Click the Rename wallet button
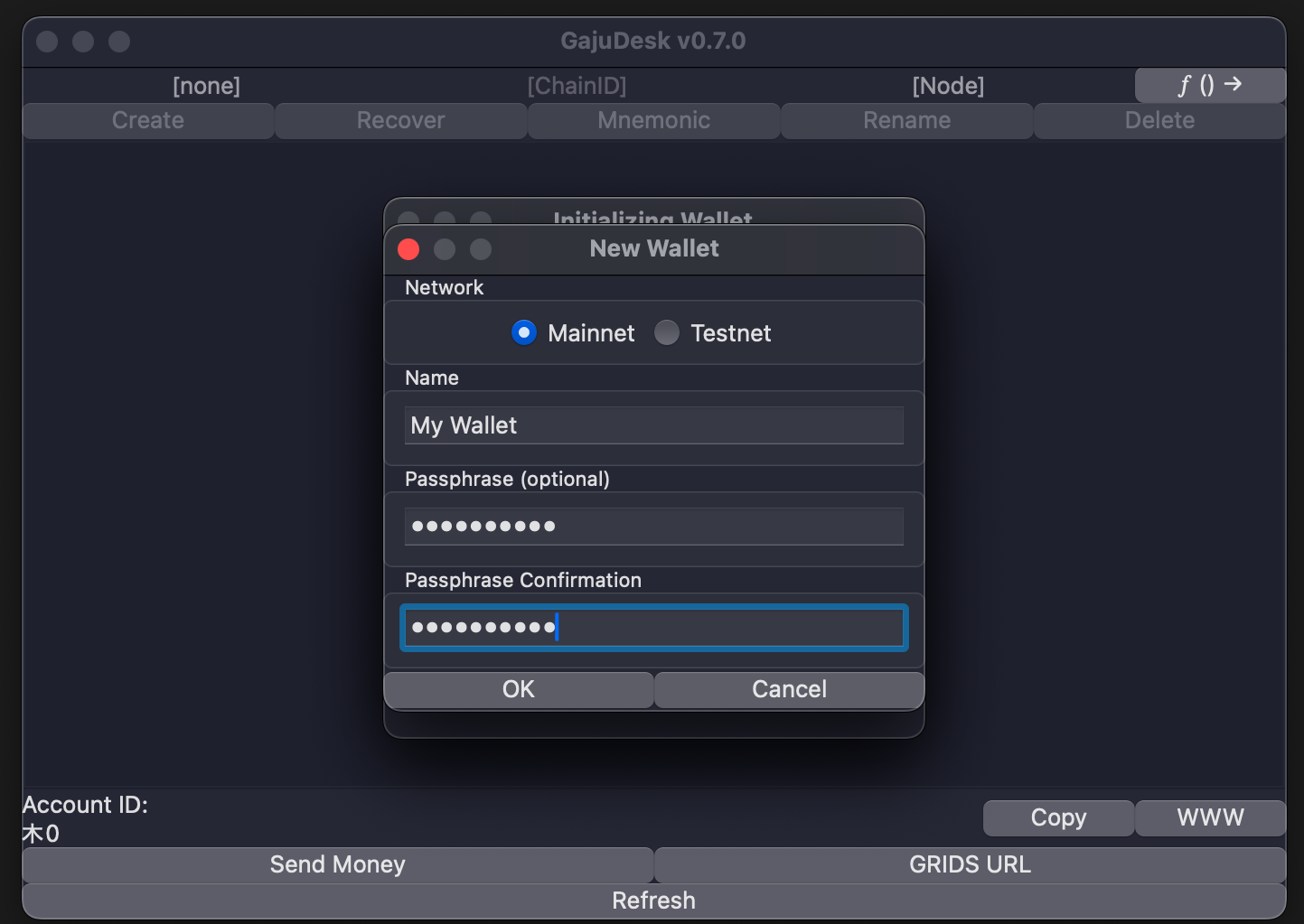 click(x=906, y=121)
